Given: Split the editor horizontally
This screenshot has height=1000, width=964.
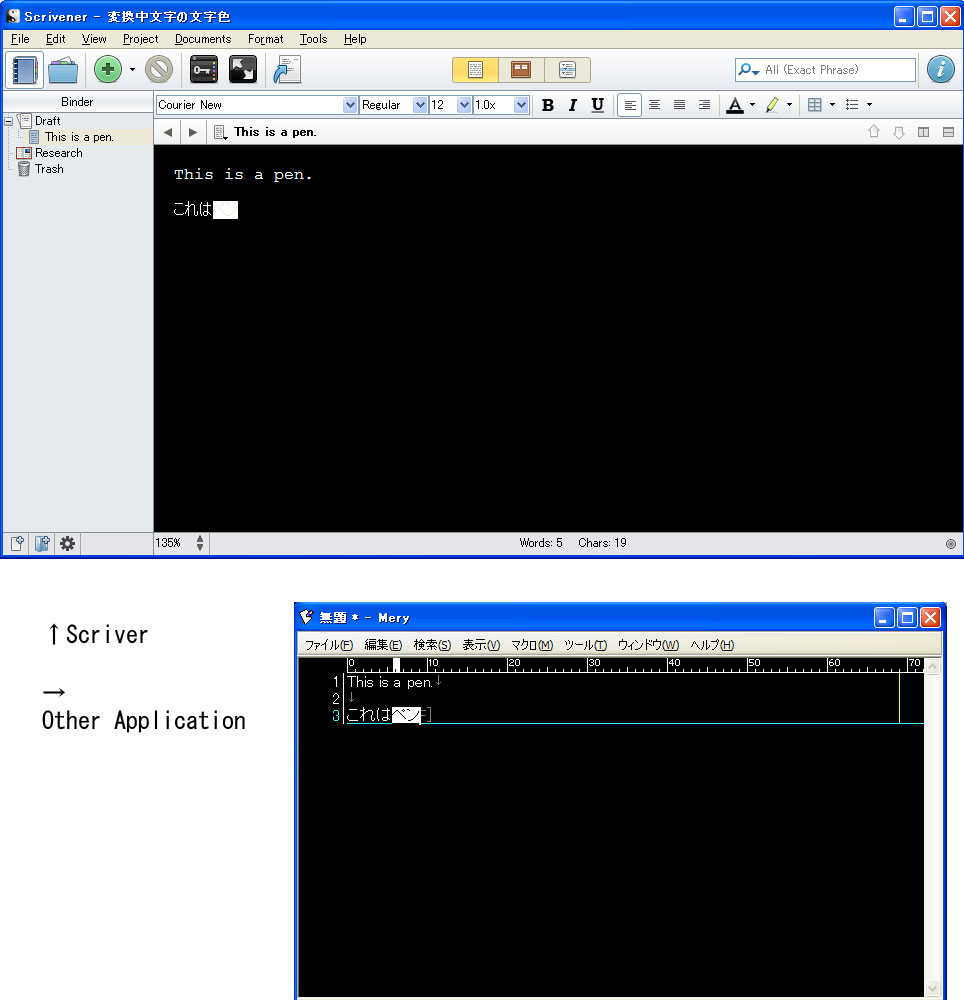Looking at the screenshot, I should point(948,132).
